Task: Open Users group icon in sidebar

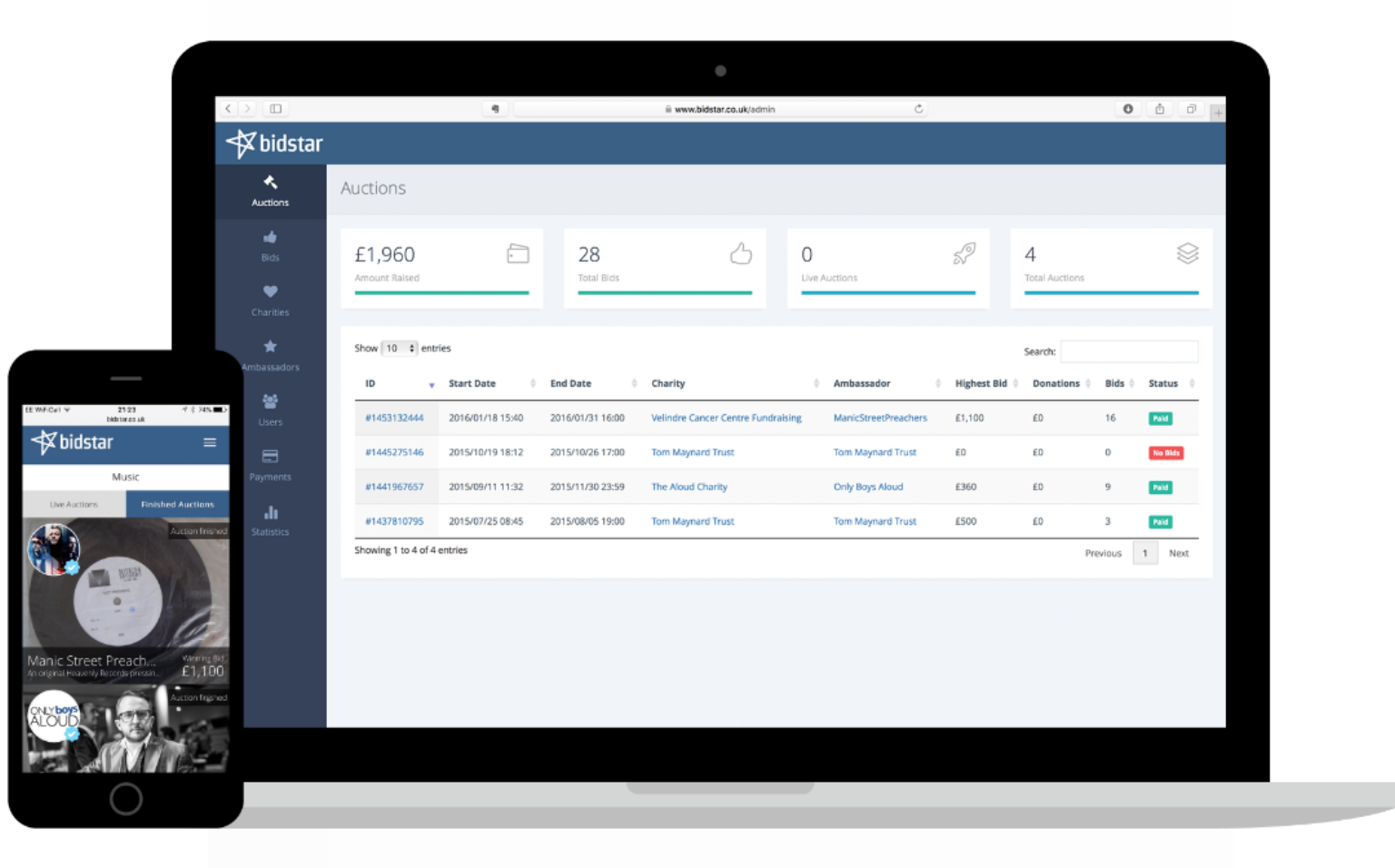Action: [x=270, y=410]
